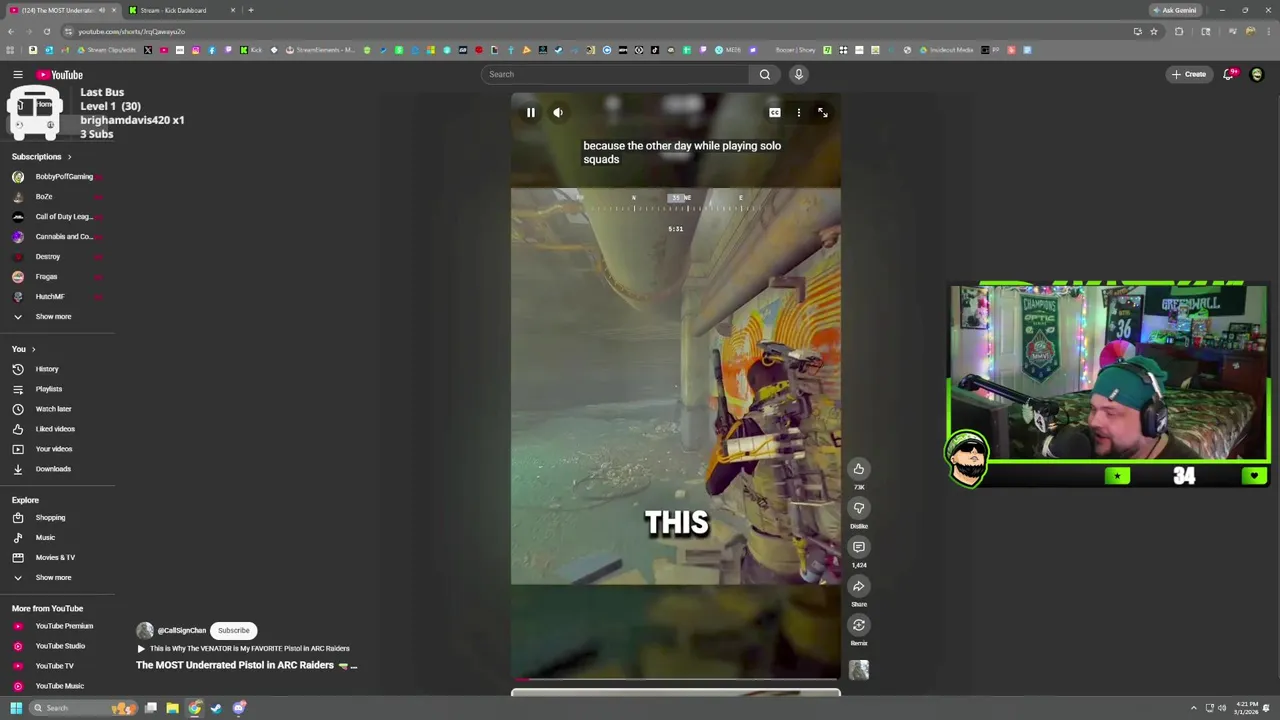Image resolution: width=1280 pixels, height=720 pixels.
Task: Reload the page
Action: pyautogui.click(x=46, y=31)
